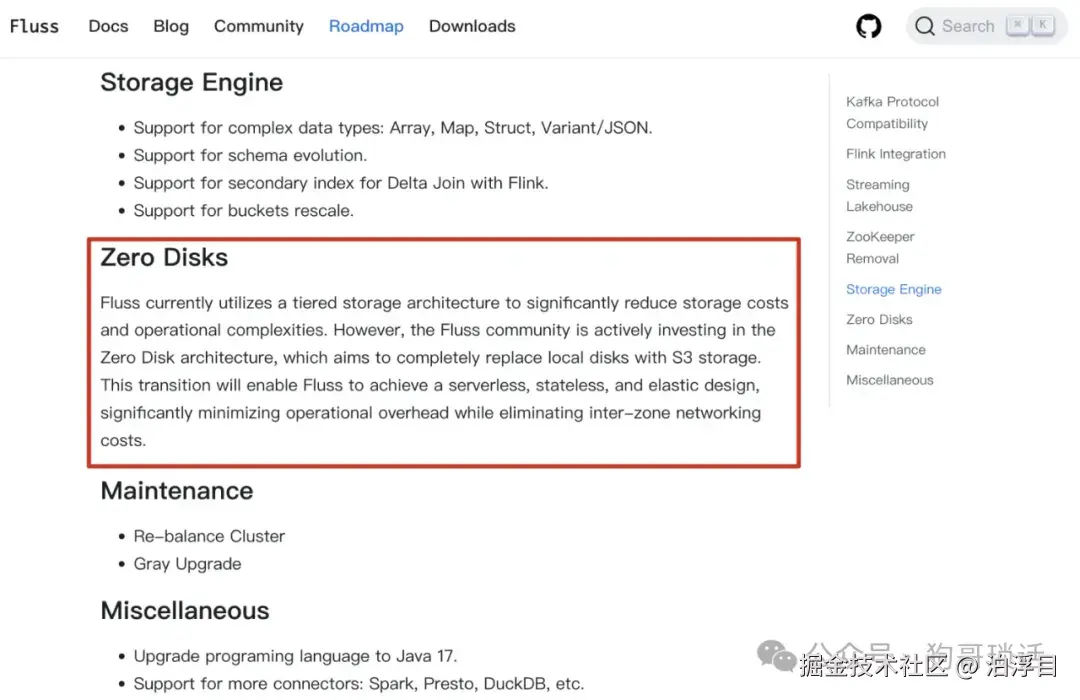Go to Streaming Lakehouse sidebar link
This screenshot has width=1080, height=700.
tap(879, 195)
